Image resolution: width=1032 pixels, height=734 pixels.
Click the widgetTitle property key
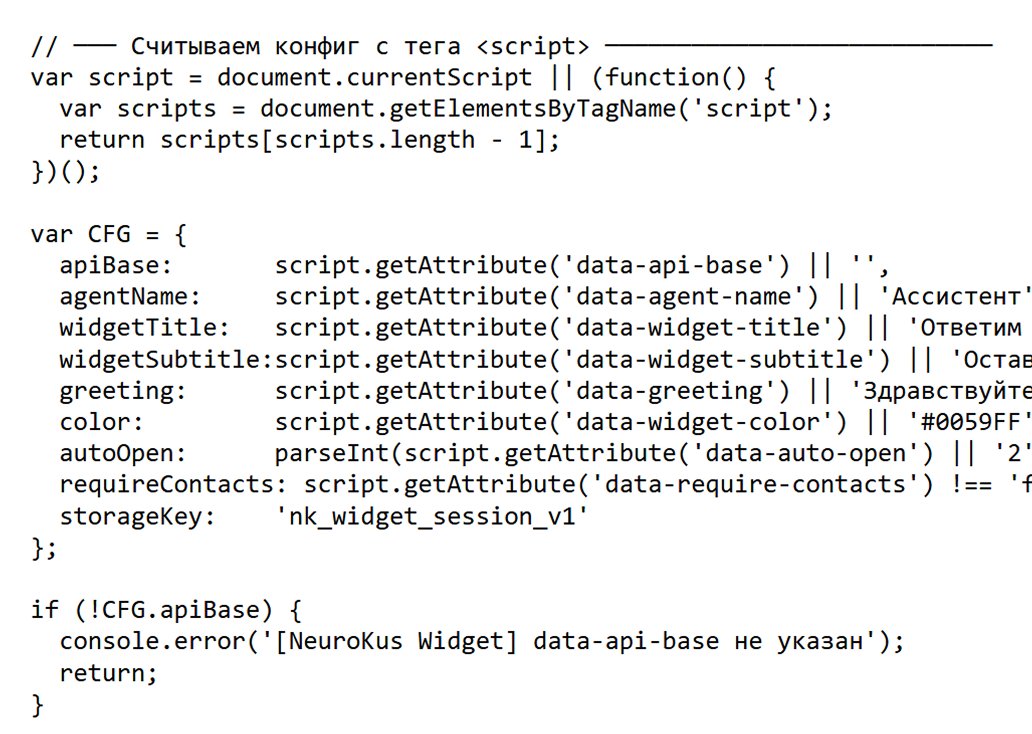(x=144, y=328)
